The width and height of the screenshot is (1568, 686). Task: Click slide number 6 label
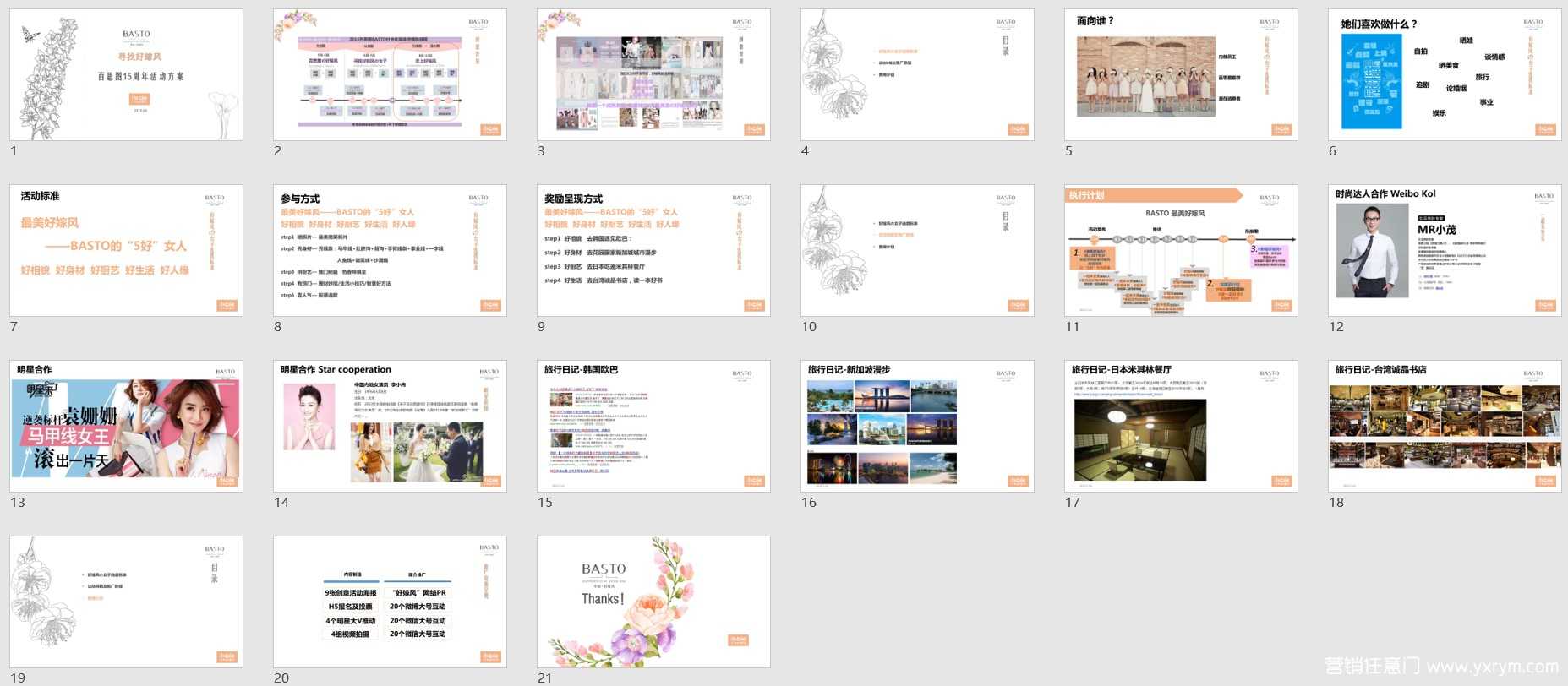1332,151
